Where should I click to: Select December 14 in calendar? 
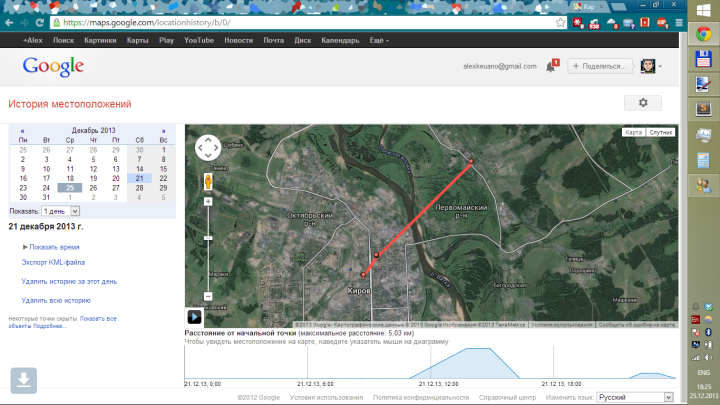pos(140,169)
